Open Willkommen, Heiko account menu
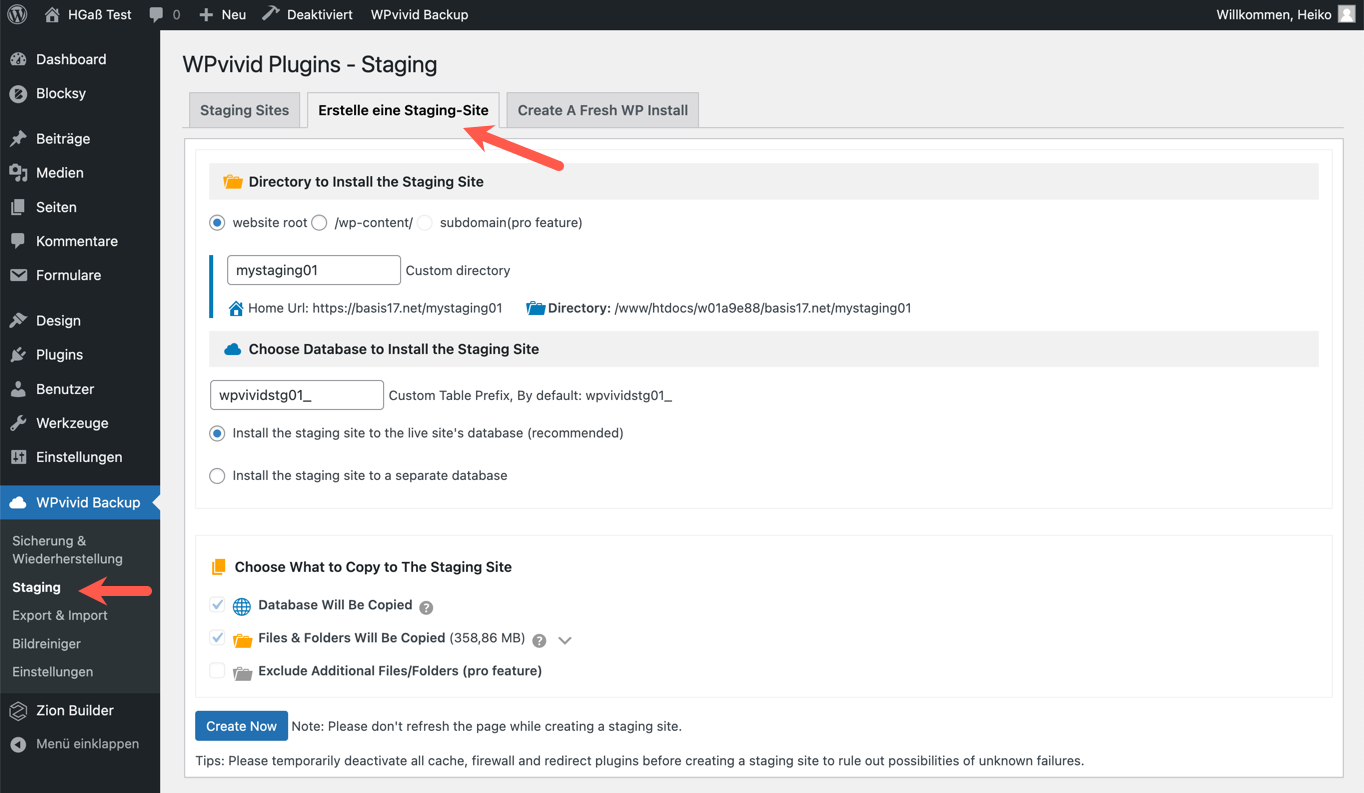This screenshot has width=1364, height=793. coord(1285,14)
